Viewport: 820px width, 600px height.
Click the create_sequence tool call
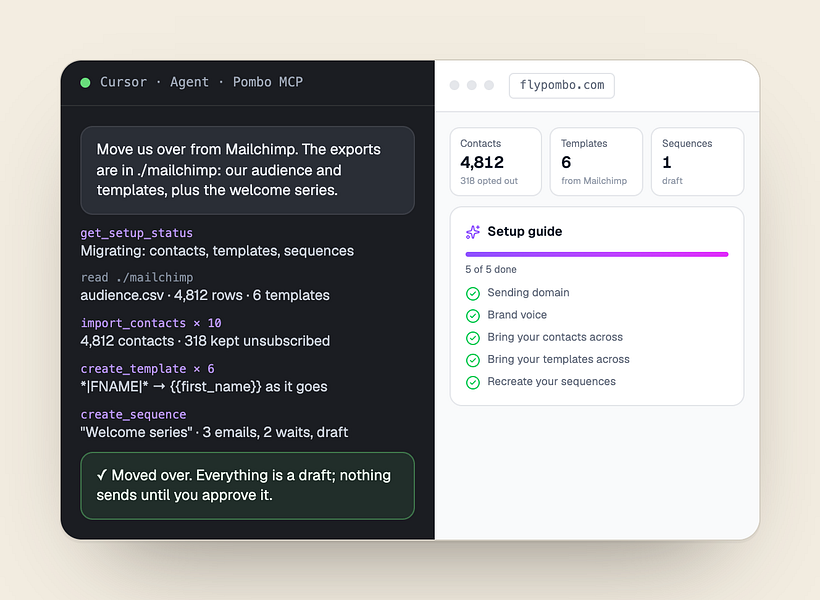pyautogui.click(x=133, y=414)
